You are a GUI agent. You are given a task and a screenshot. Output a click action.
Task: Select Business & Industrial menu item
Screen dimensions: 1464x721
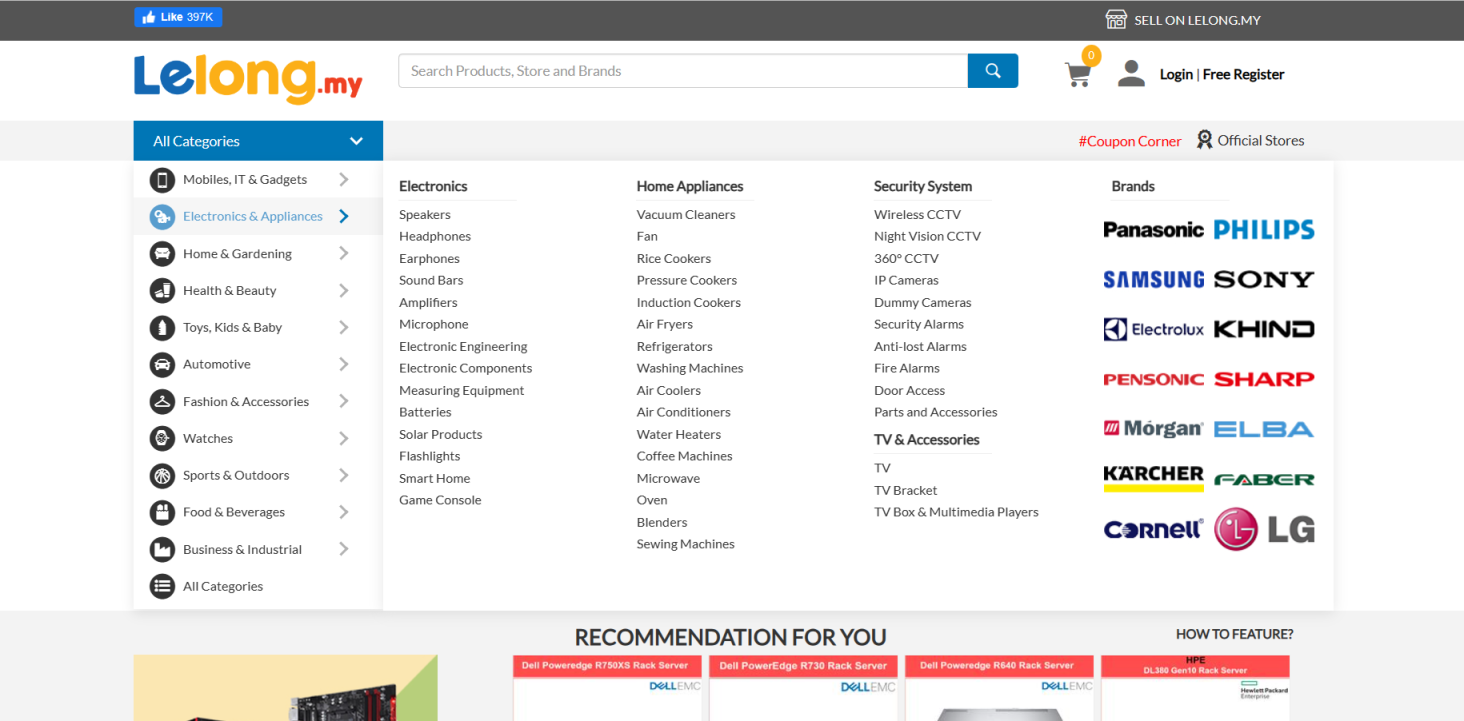point(242,549)
